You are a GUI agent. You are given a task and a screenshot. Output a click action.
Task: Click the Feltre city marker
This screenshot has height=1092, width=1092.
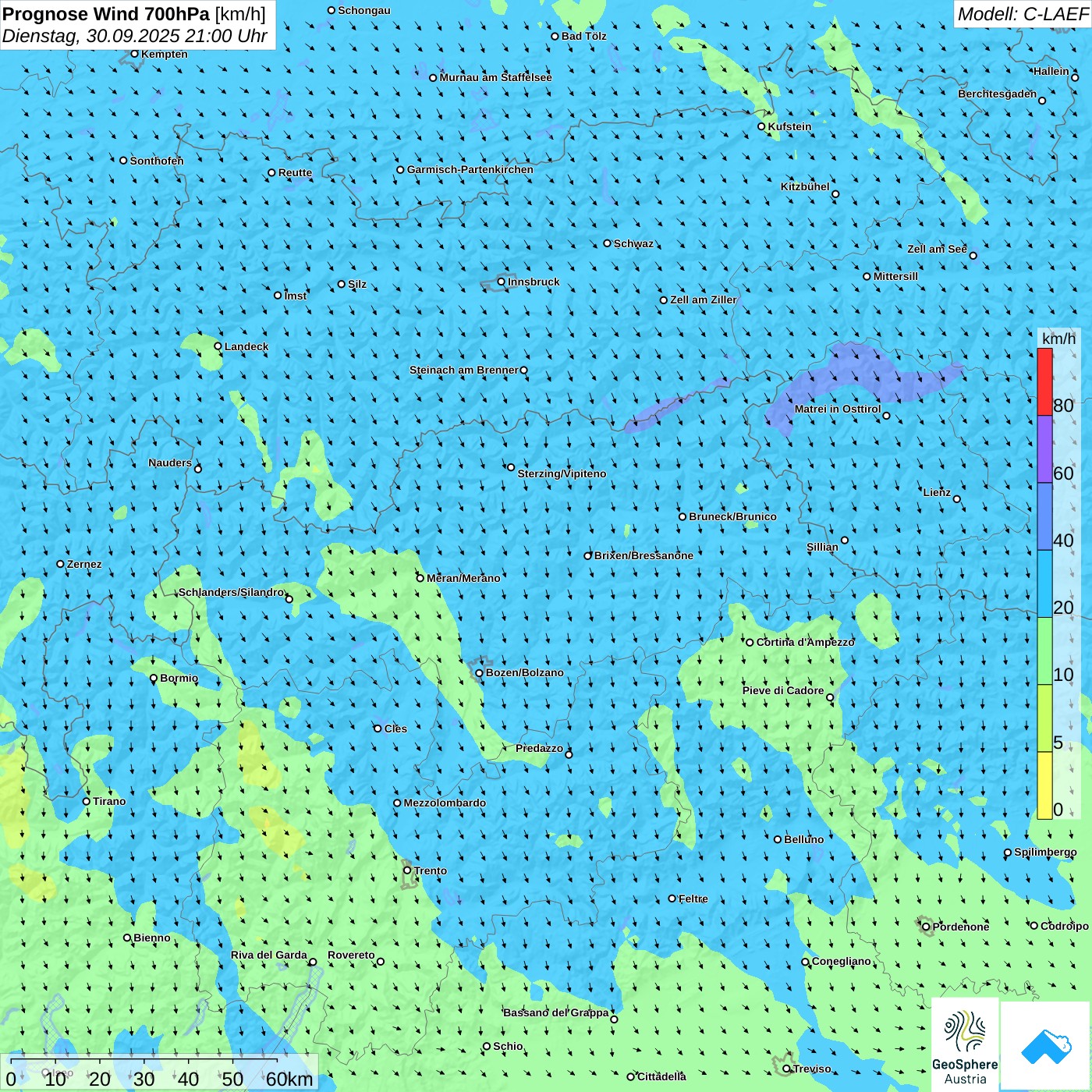[x=672, y=899]
